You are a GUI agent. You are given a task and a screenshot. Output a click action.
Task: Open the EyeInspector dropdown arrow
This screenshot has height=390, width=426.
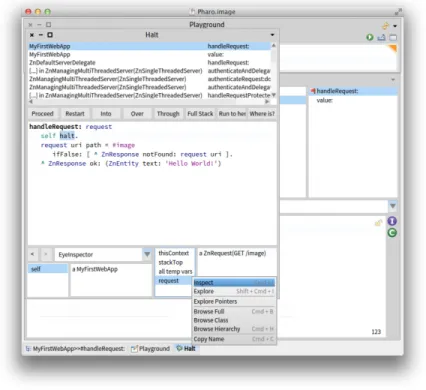[147, 254]
